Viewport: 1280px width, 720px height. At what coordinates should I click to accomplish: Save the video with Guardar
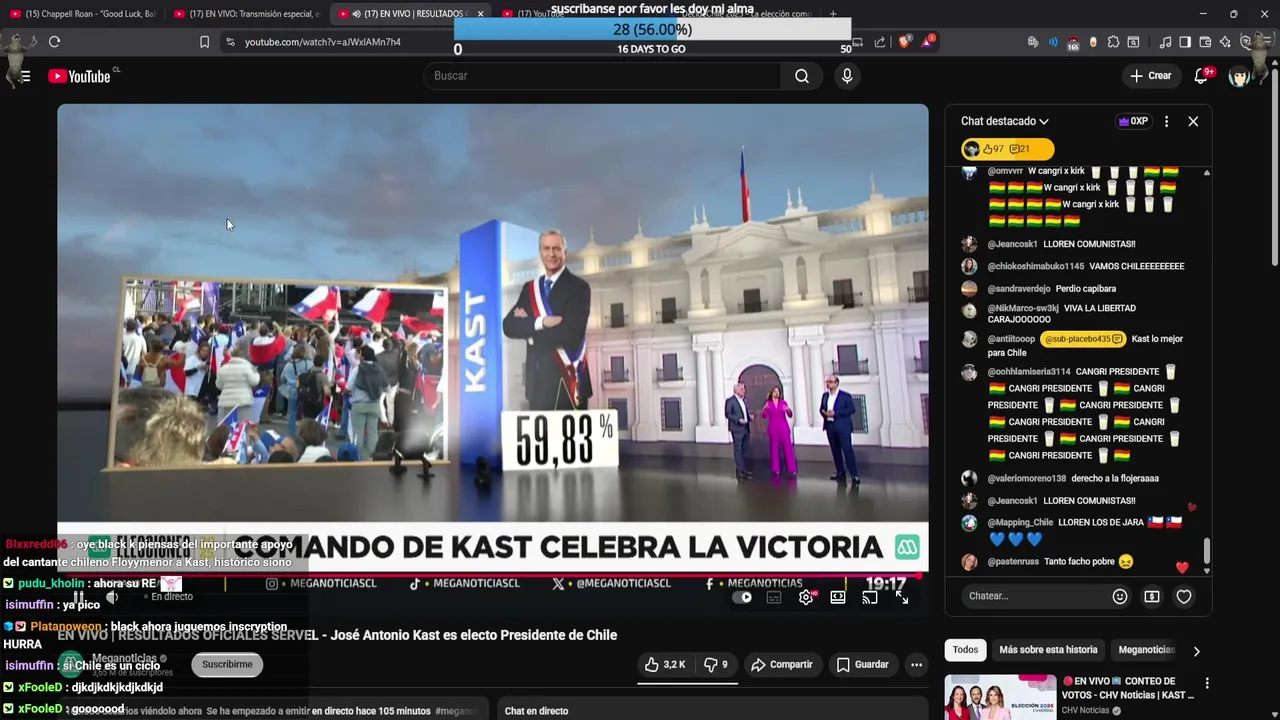[862, 664]
